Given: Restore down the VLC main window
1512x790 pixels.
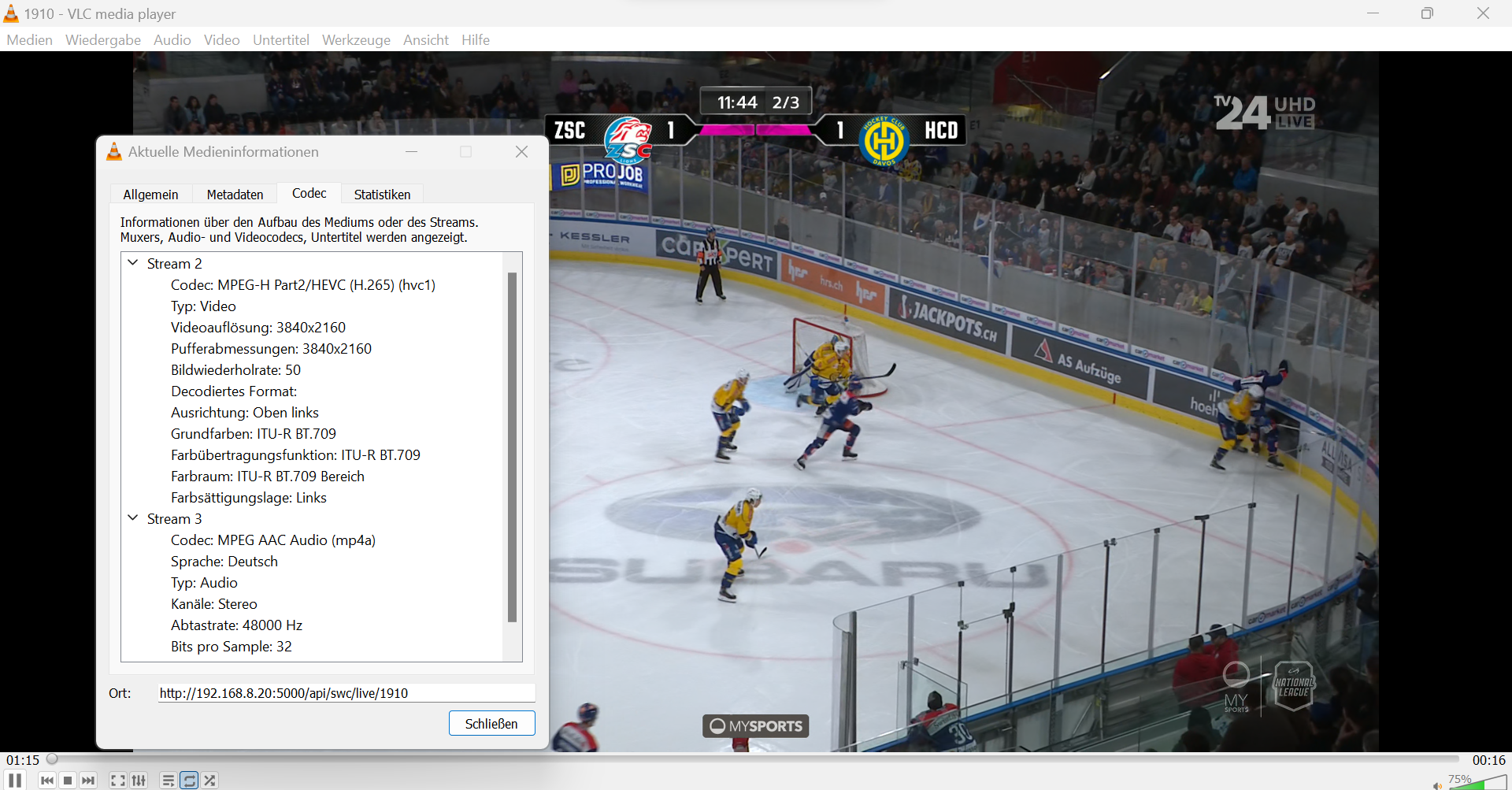Looking at the screenshot, I should coord(1427,13).
